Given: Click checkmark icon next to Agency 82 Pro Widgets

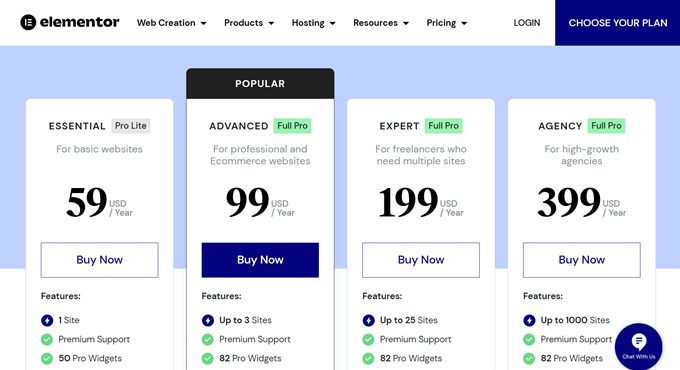Looking at the screenshot, I should click(x=529, y=359).
